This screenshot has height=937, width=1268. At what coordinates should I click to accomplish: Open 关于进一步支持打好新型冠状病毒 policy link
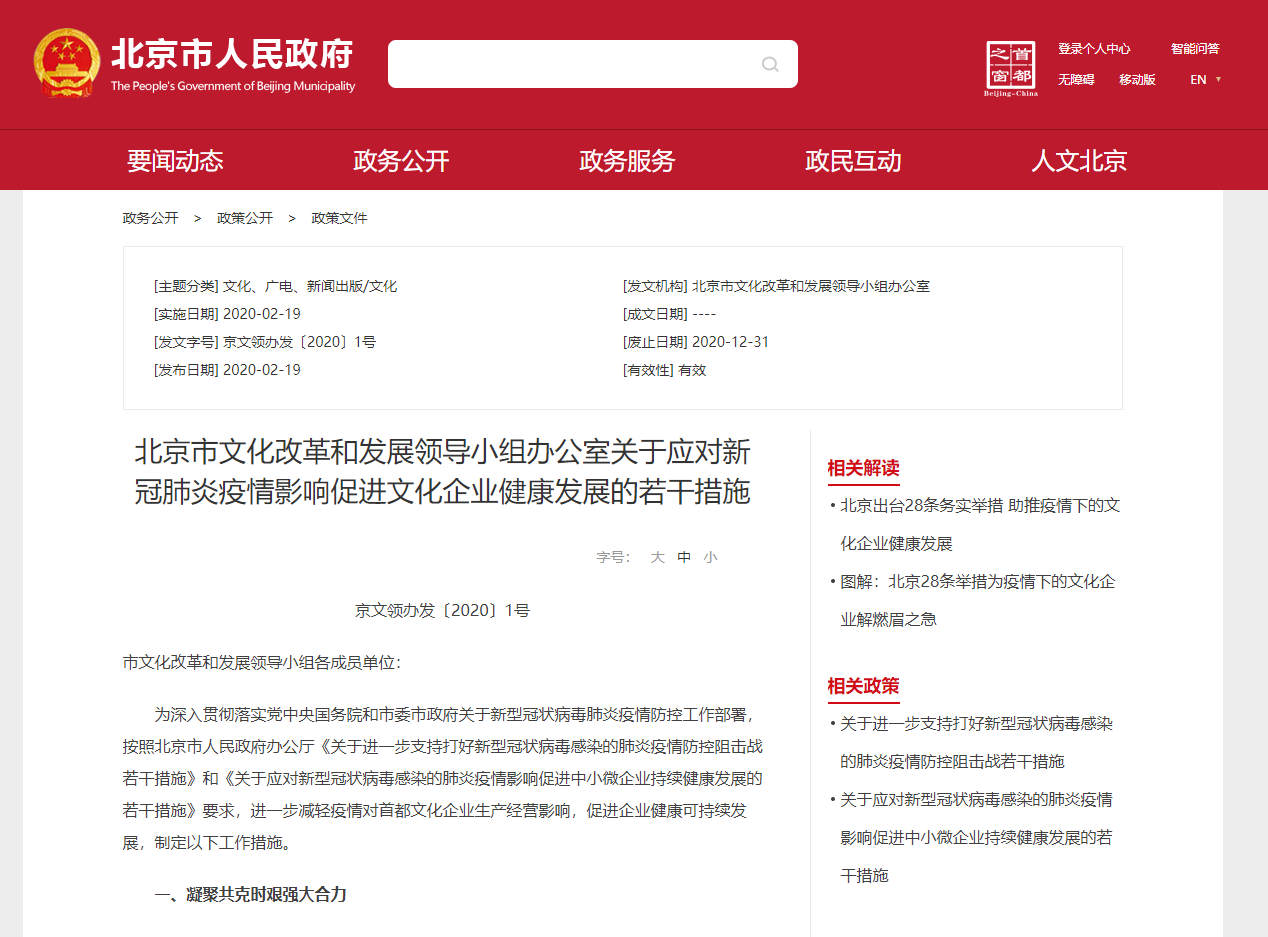click(976, 742)
